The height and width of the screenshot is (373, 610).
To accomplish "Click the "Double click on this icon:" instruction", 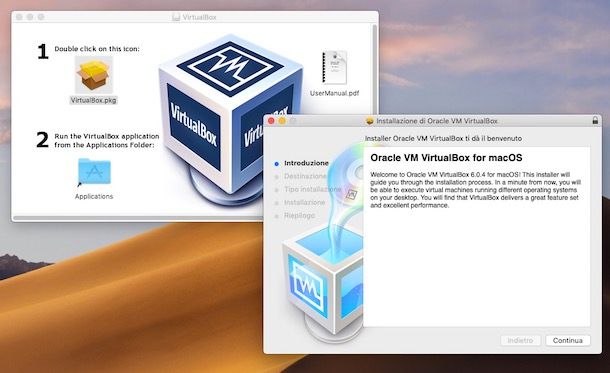I will pos(97,49).
